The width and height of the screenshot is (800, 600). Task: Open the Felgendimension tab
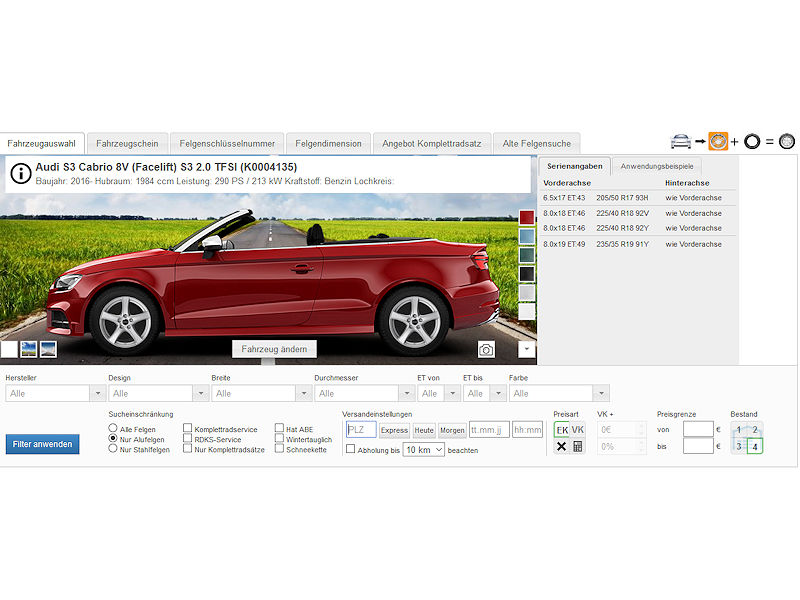328,144
